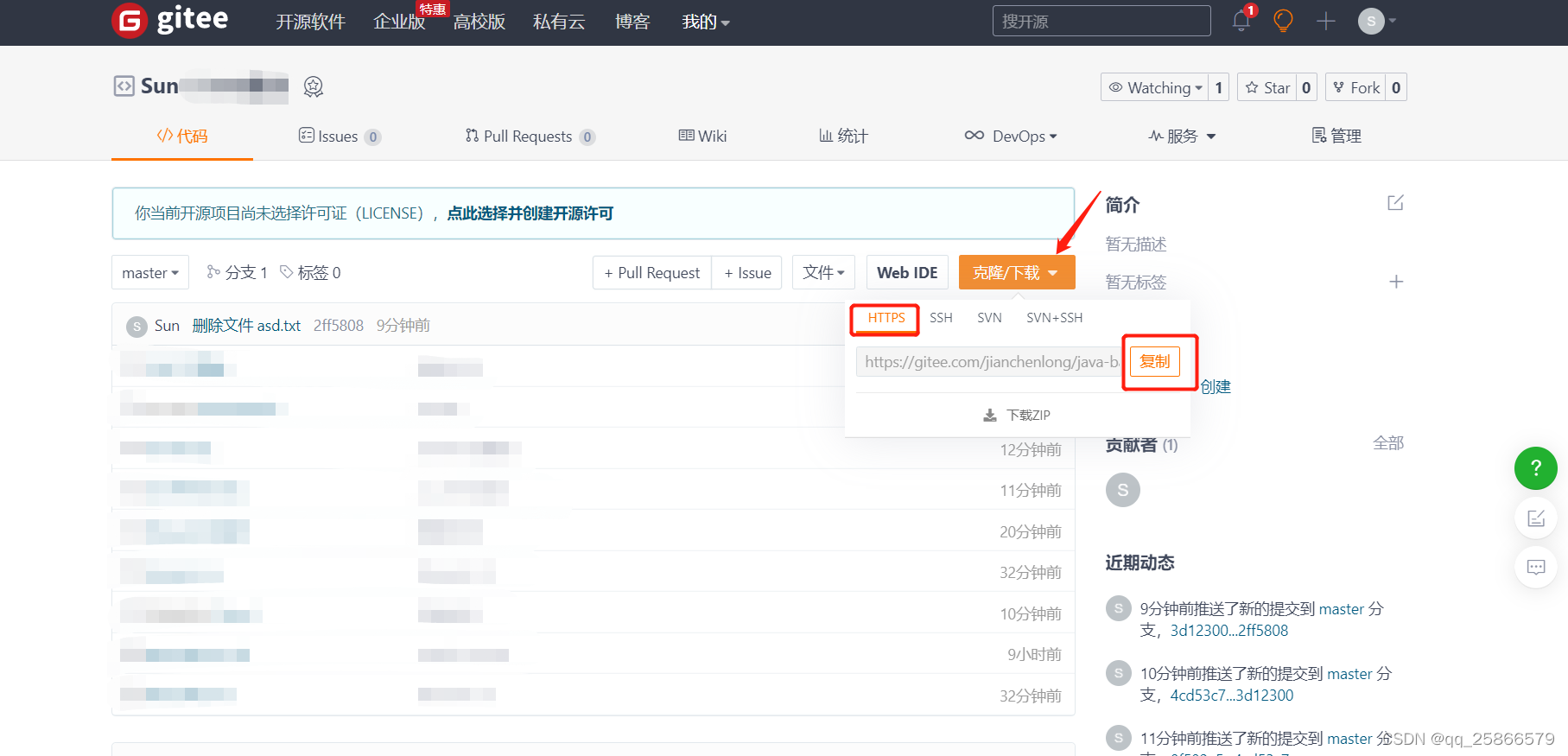1568x756 pixels.
Task: Expand the 文件 dropdown
Action: point(823,273)
